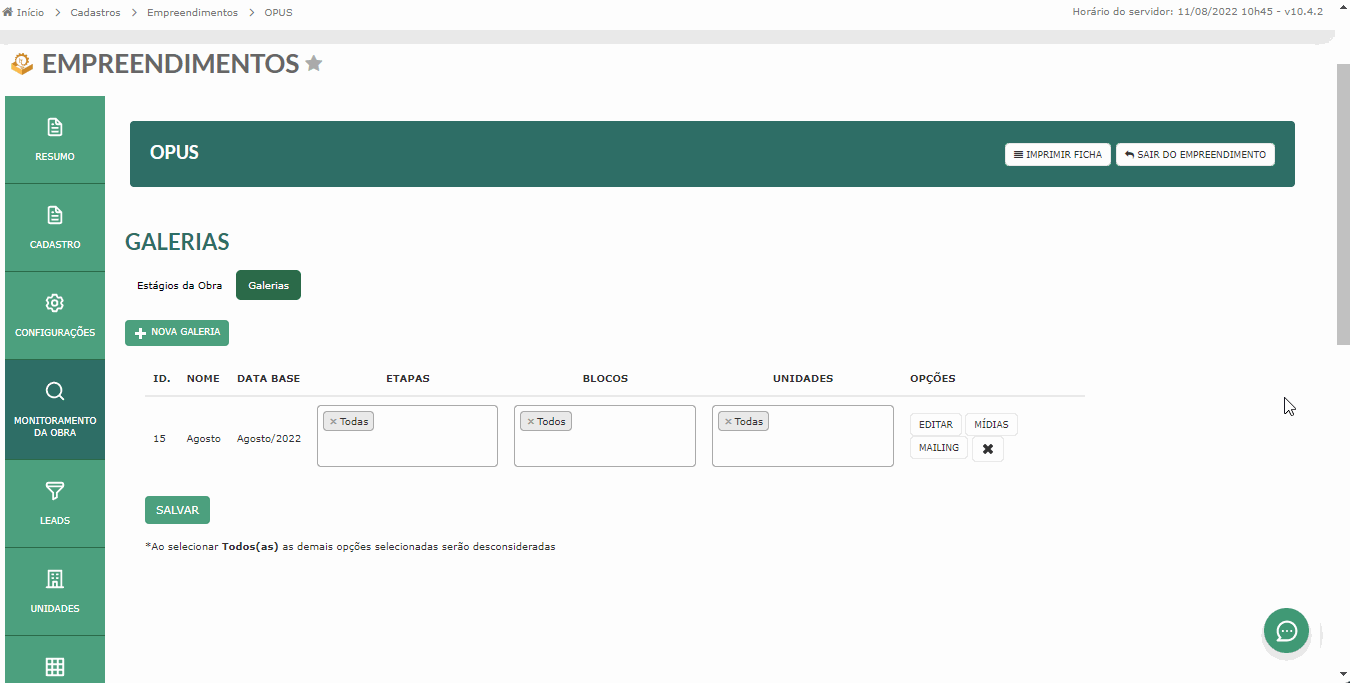Delete gallery Agosto with X button

(988, 449)
